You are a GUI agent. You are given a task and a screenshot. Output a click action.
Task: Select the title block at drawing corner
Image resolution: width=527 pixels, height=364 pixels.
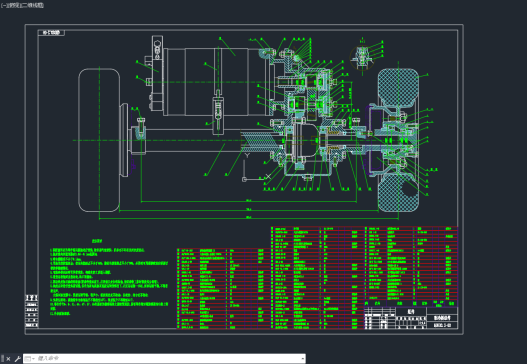(411, 317)
